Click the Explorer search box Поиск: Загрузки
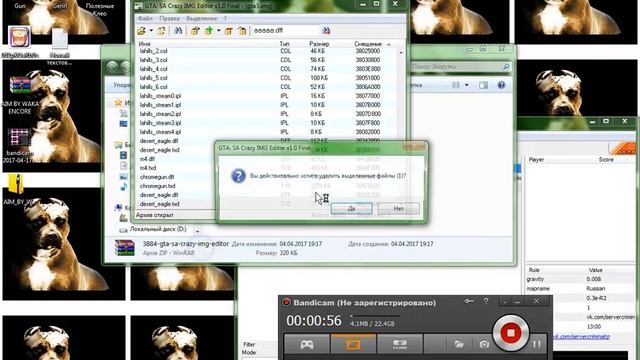Viewport: 640px width, 360px height. [x=460, y=67]
